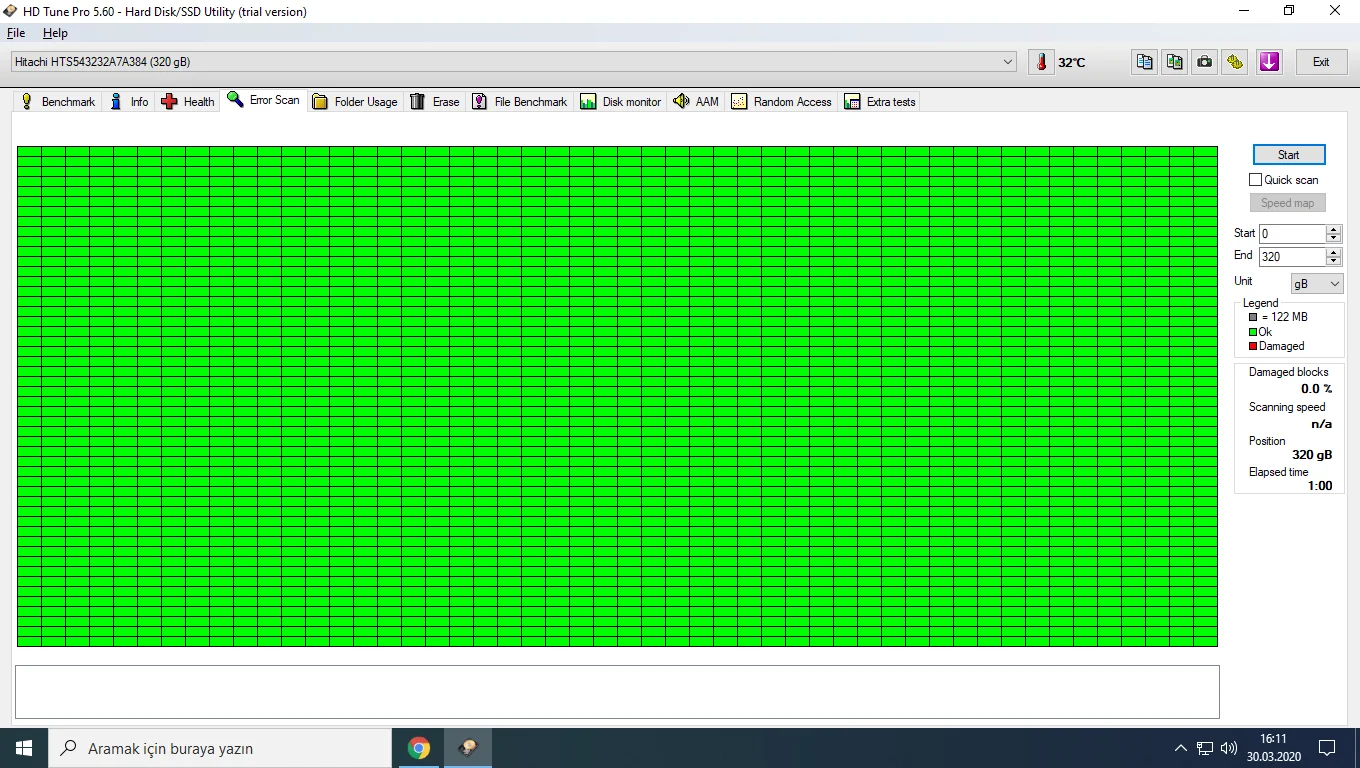1360x768 pixels.
Task: Open Windows notification center
Action: point(1327,748)
